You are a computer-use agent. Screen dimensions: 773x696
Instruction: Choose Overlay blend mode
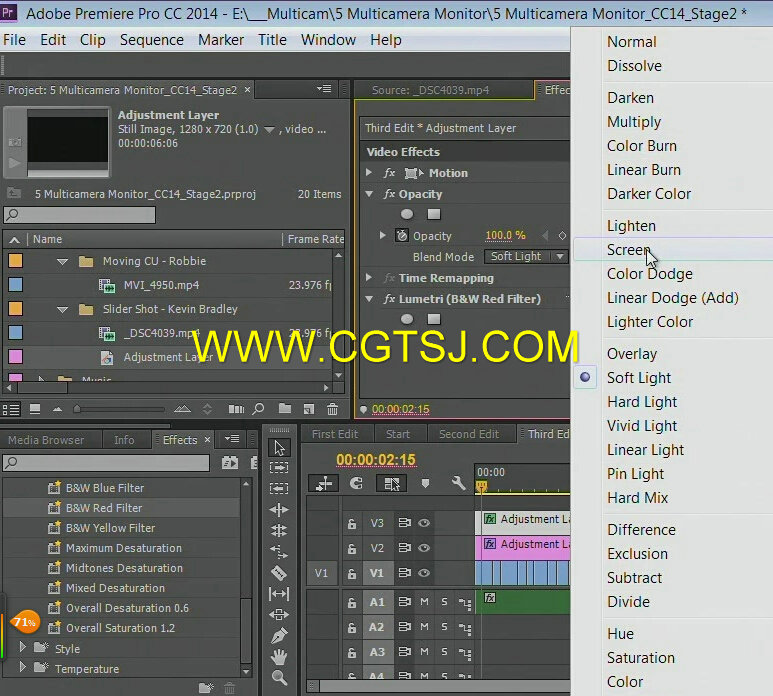coord(632,354)
